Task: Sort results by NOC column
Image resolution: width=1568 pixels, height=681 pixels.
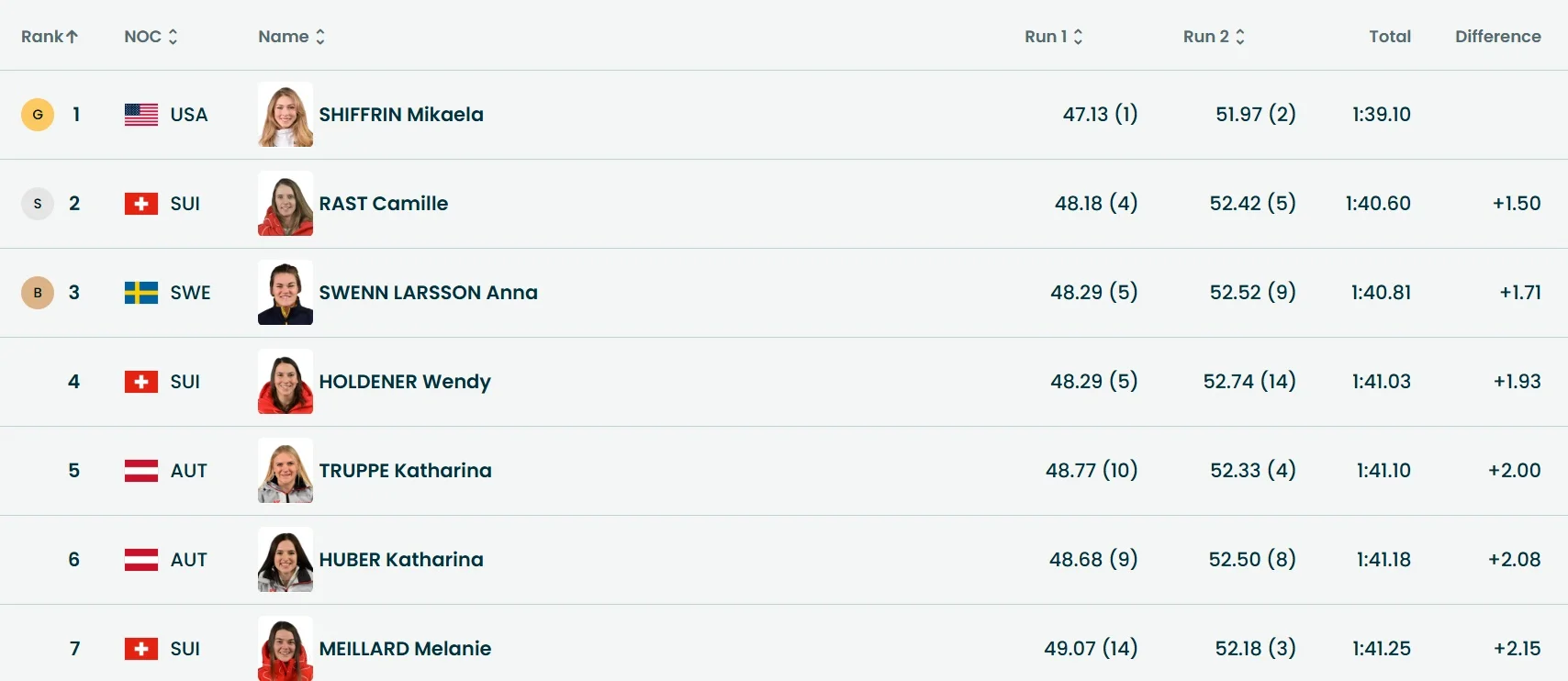Action: pos(151,37)
